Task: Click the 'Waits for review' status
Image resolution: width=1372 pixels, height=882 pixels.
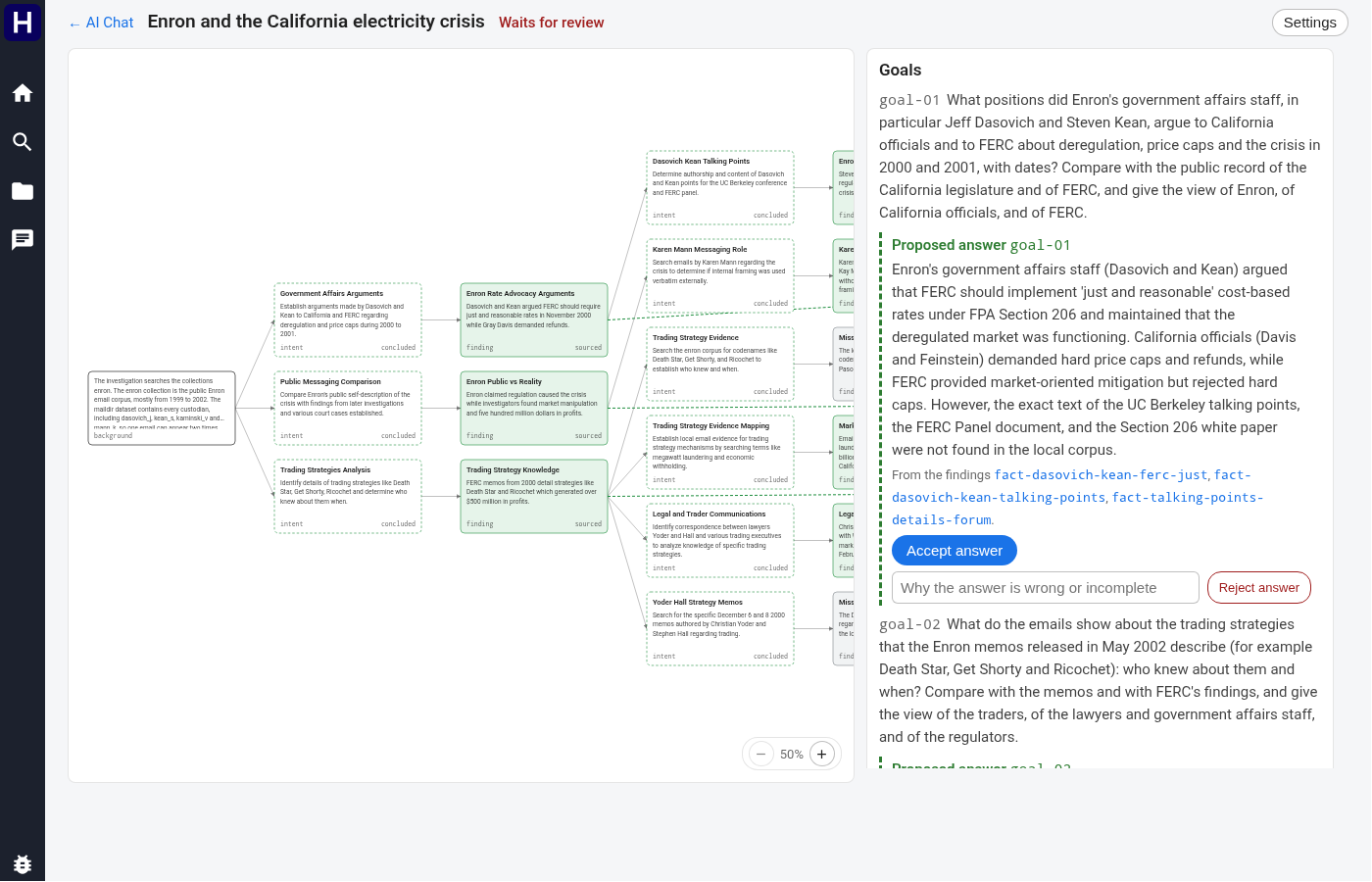Action: (x=551, y=23)
